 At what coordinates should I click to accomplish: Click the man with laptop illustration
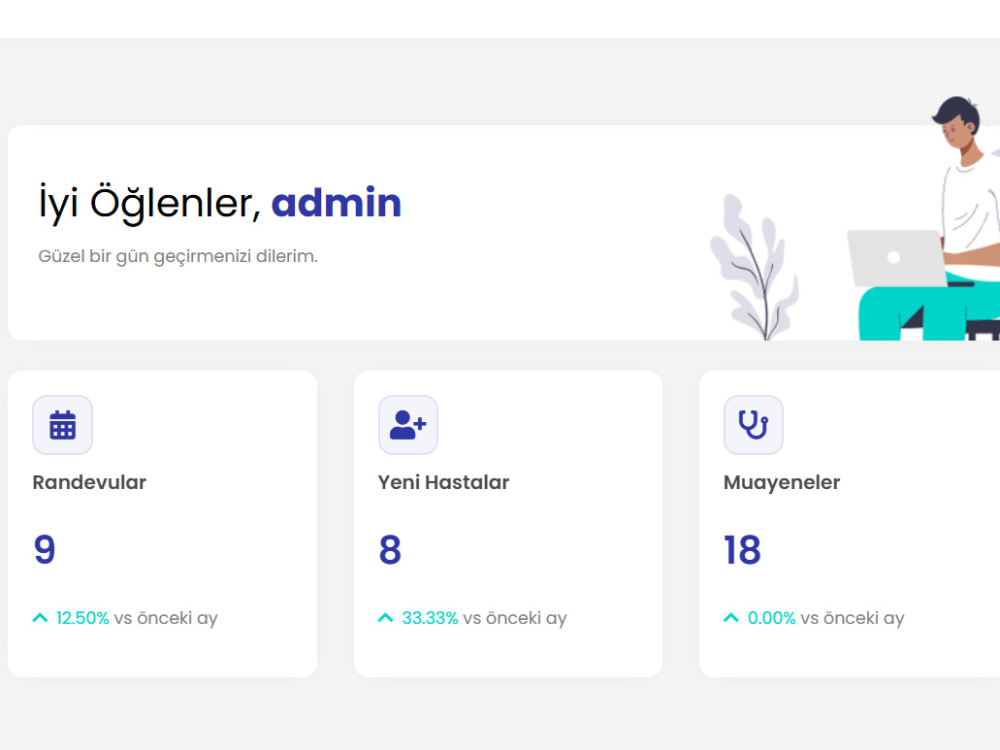923,218
